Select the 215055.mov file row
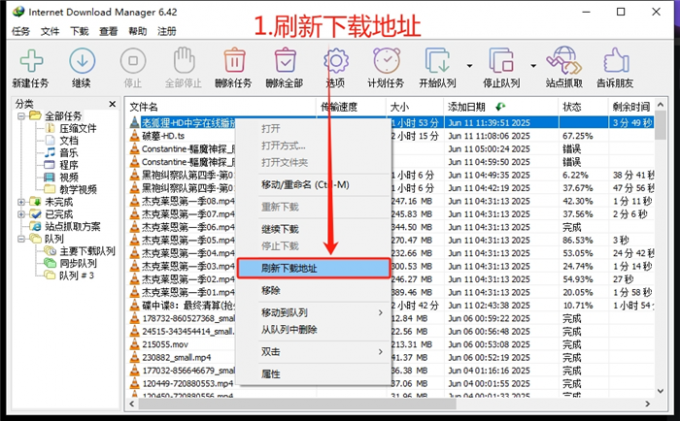The width and height of the screenshot is (680, 421). 390,344
